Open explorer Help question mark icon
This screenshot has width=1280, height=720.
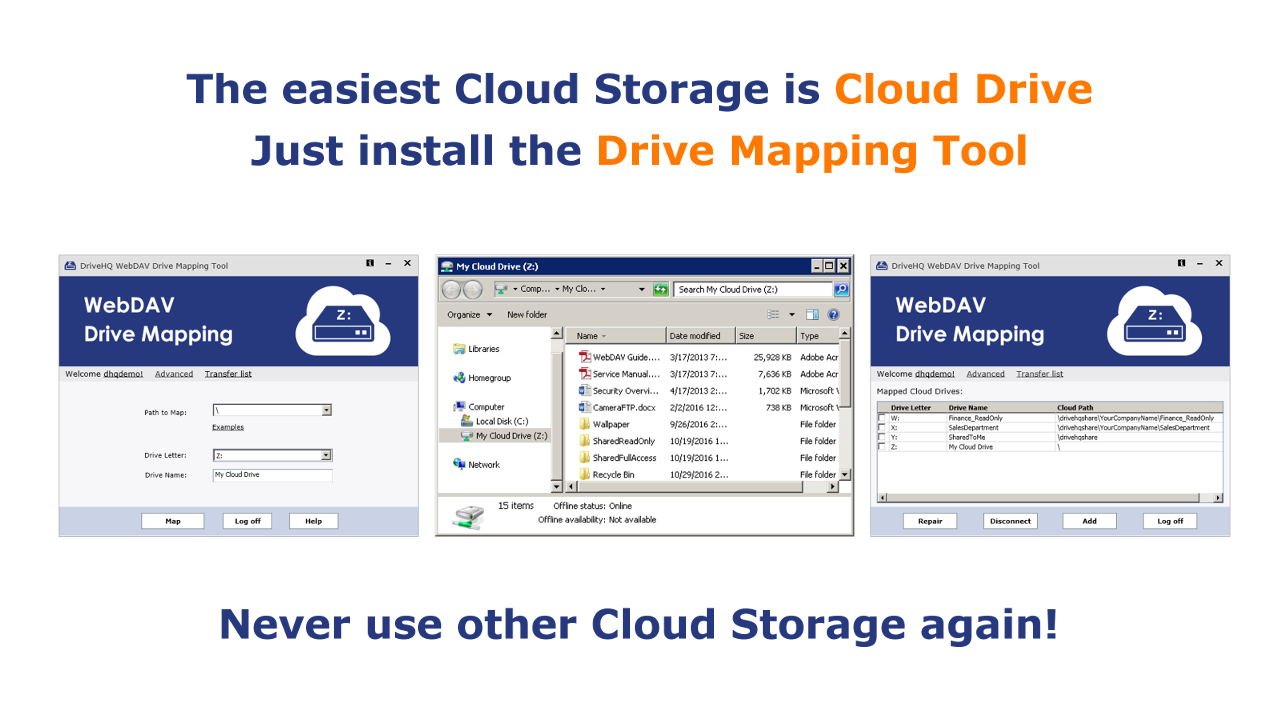(833, 315)
